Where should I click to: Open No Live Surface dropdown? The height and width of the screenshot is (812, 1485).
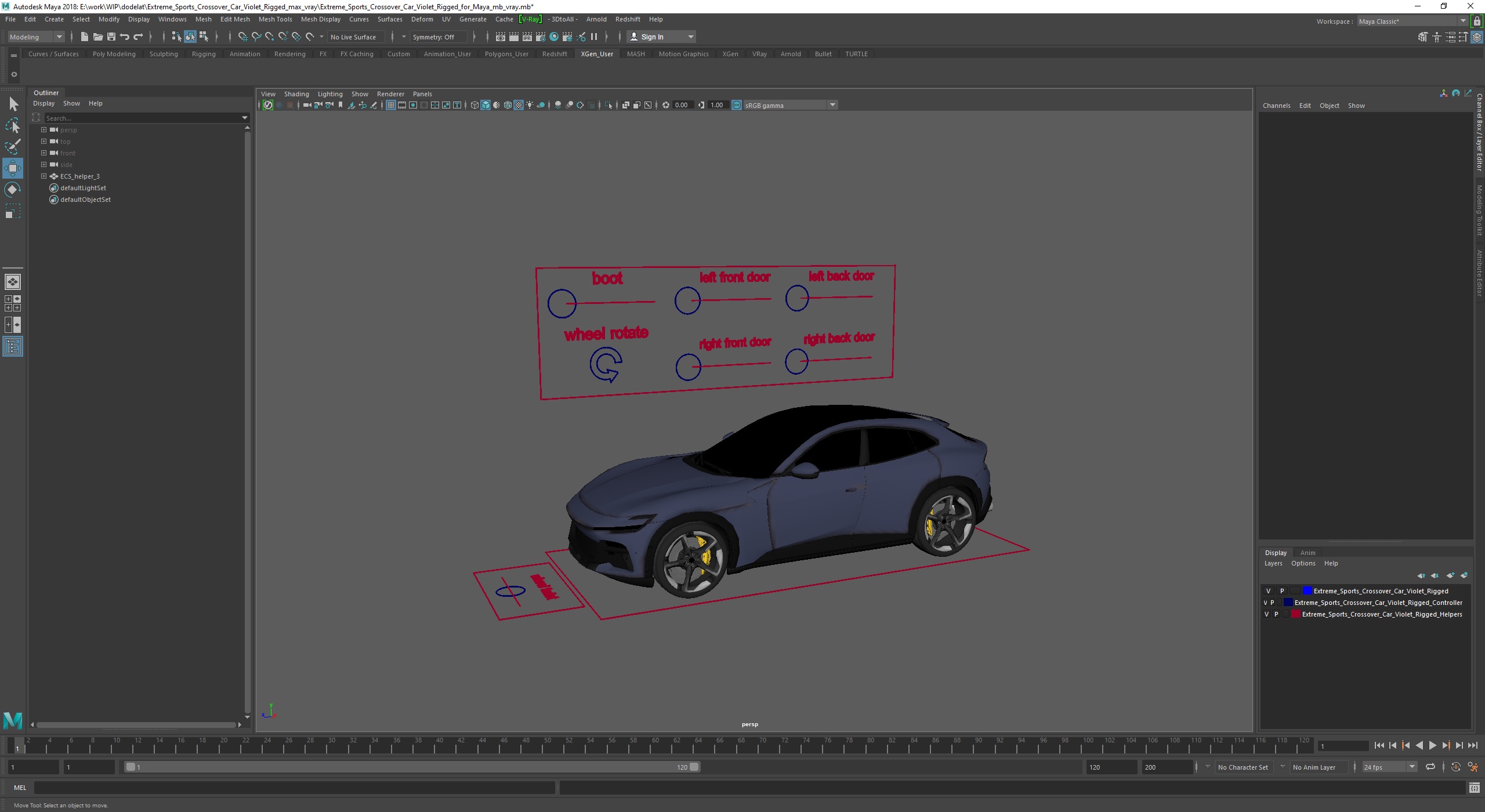[x=357, y=37]
